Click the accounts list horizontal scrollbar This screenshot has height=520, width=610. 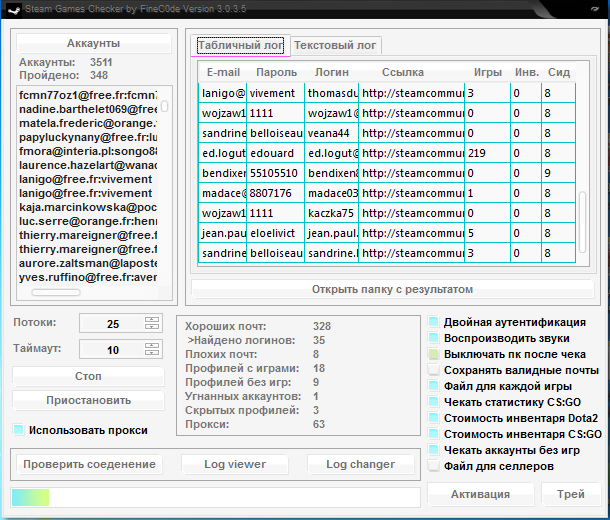pos(56,292)
